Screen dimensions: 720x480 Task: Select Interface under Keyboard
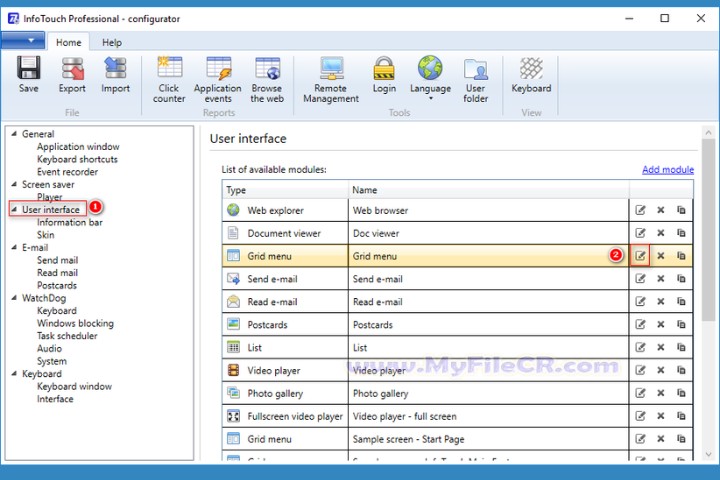point(55,399)
